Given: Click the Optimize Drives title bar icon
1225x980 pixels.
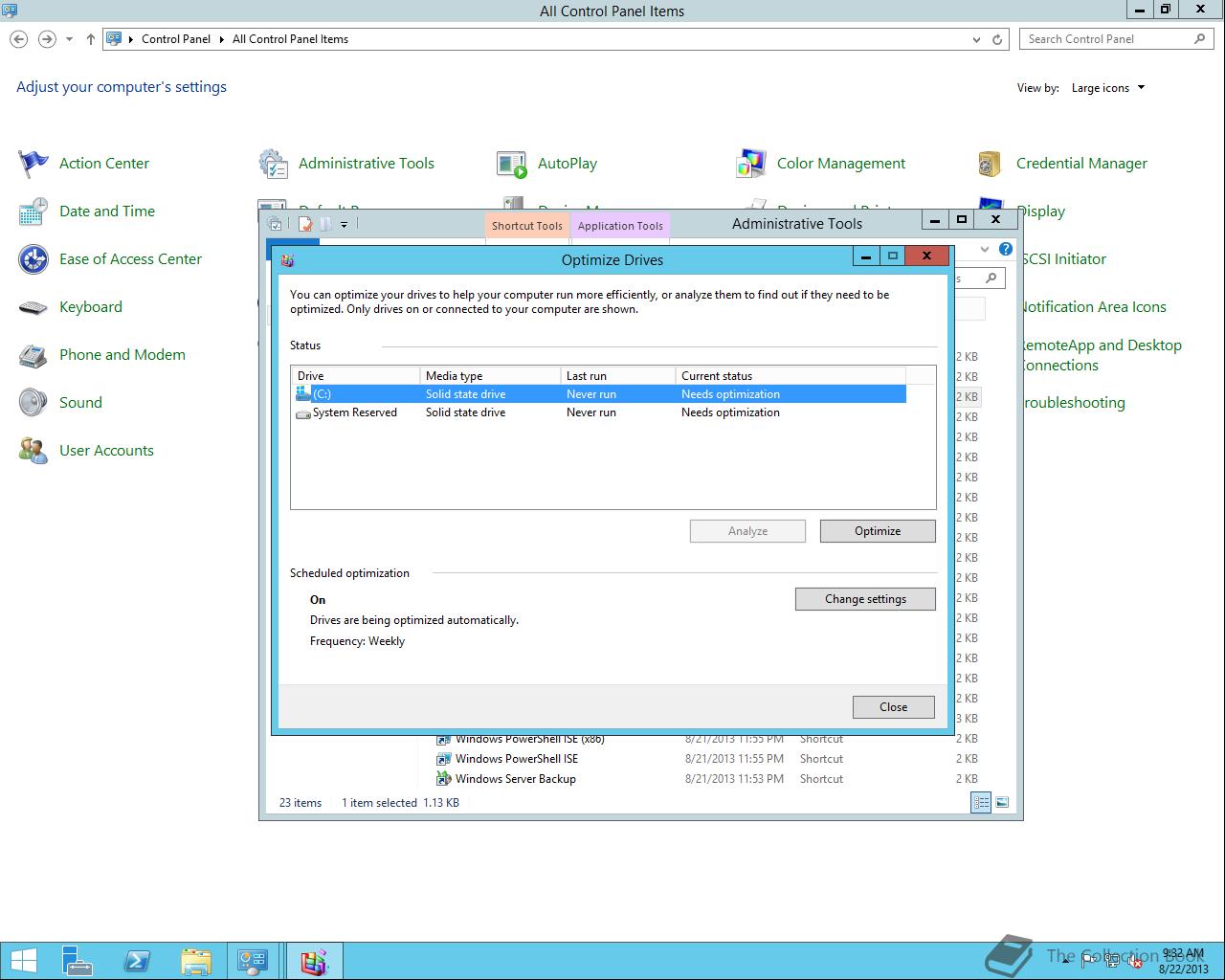Looking at the screenshot, I should point(287,260).
